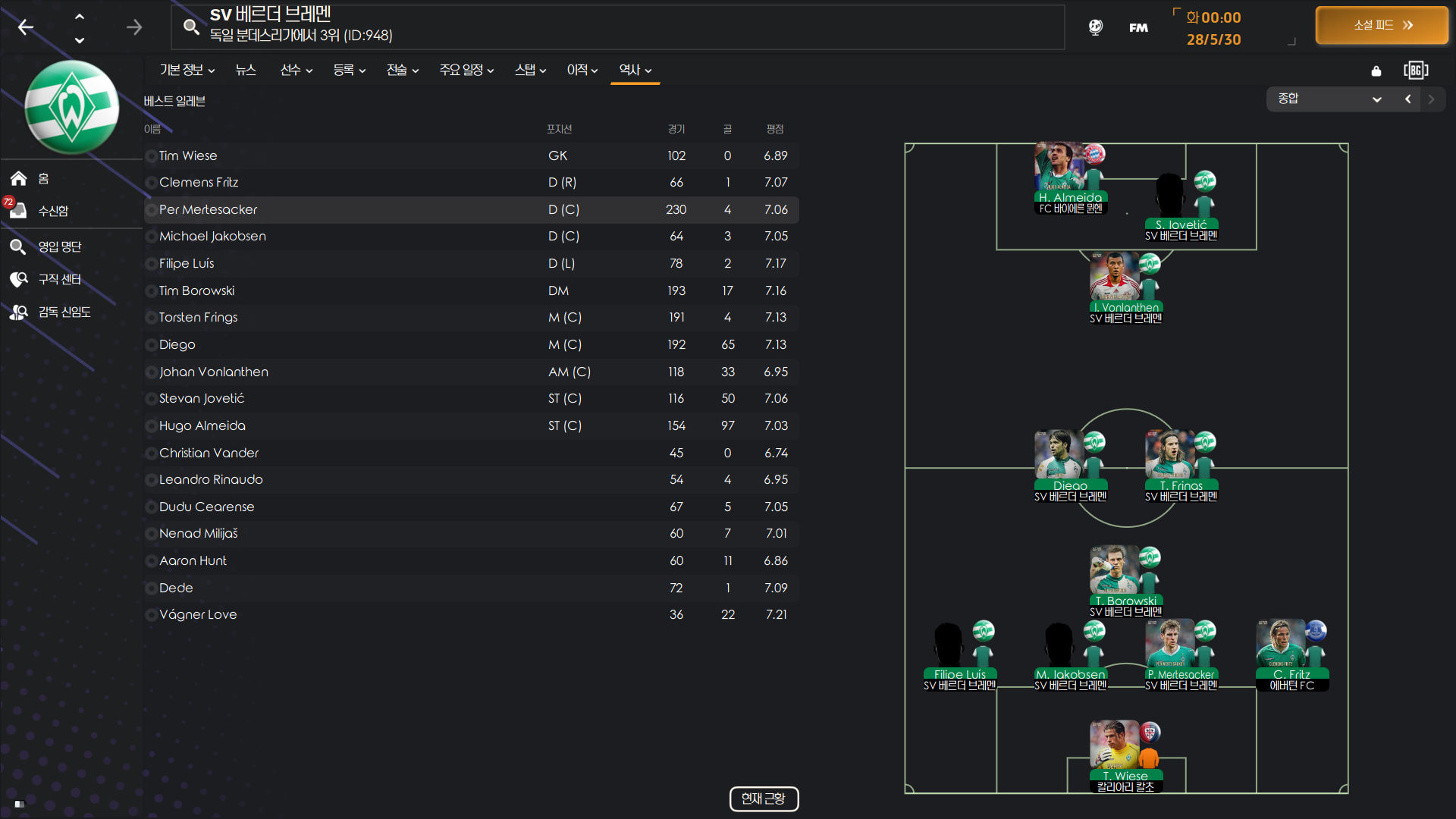Select 영입 명단 in the sidebar
1456x819 pixels.
60,246
